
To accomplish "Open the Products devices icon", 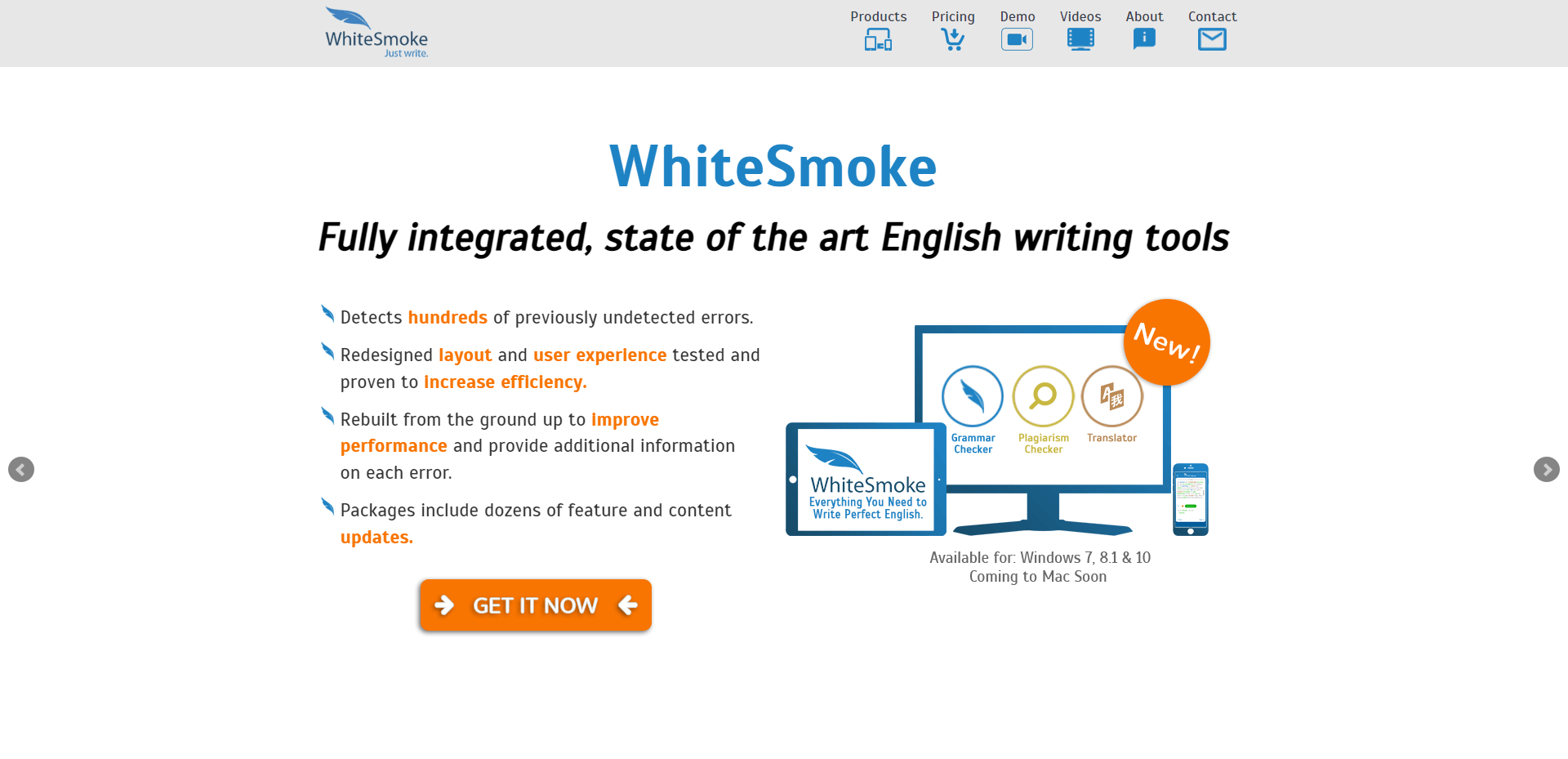I will pos(879,39).
